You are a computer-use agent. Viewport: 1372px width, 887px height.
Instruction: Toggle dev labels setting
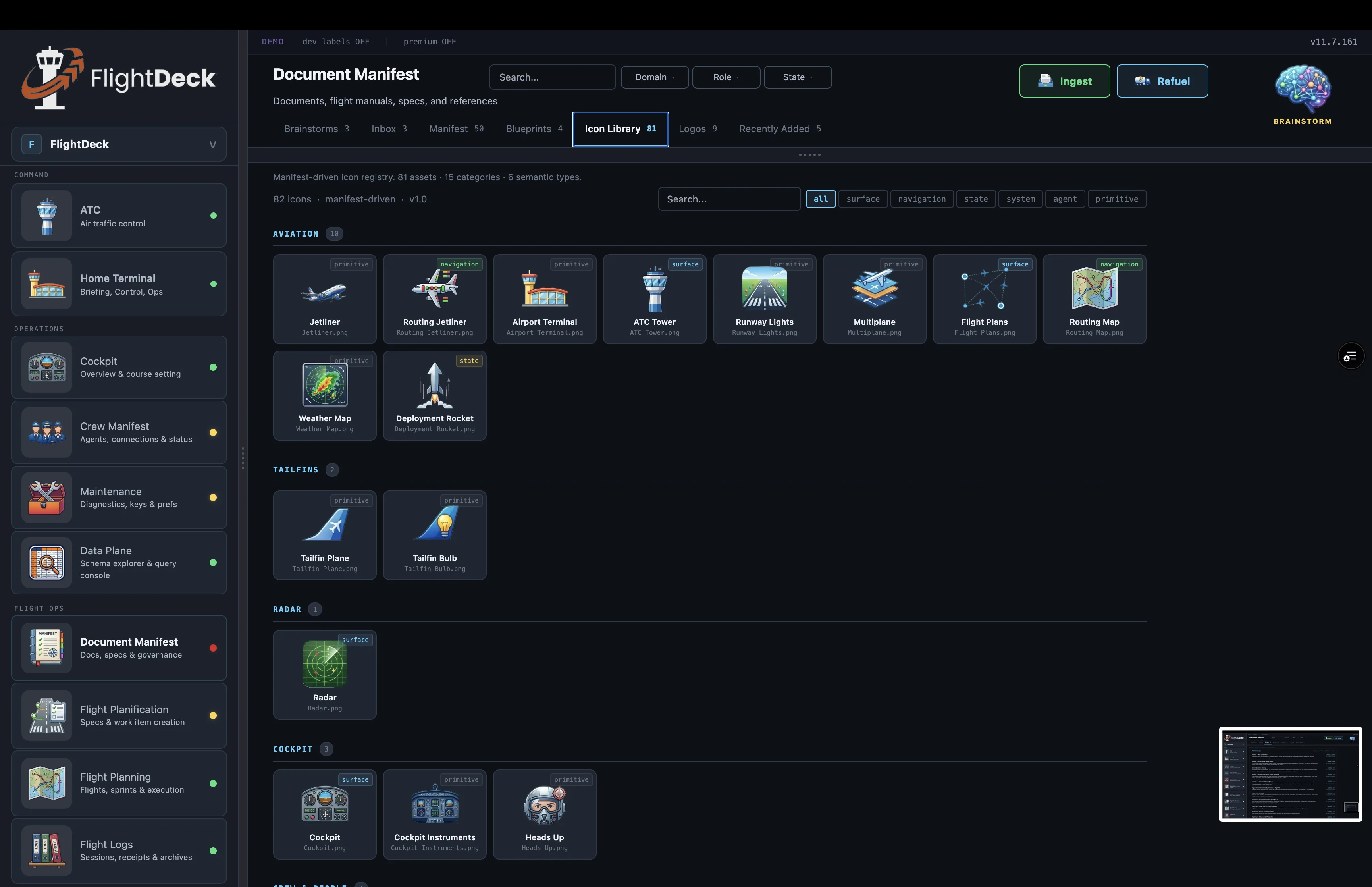click(x=336, y=41)
